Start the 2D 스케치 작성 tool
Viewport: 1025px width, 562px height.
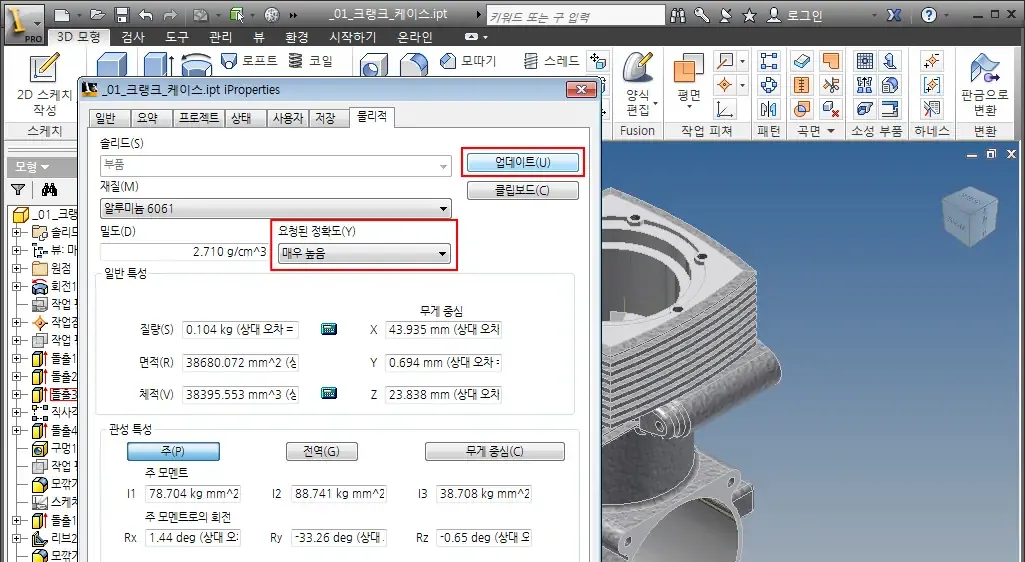tap(44, 85)
